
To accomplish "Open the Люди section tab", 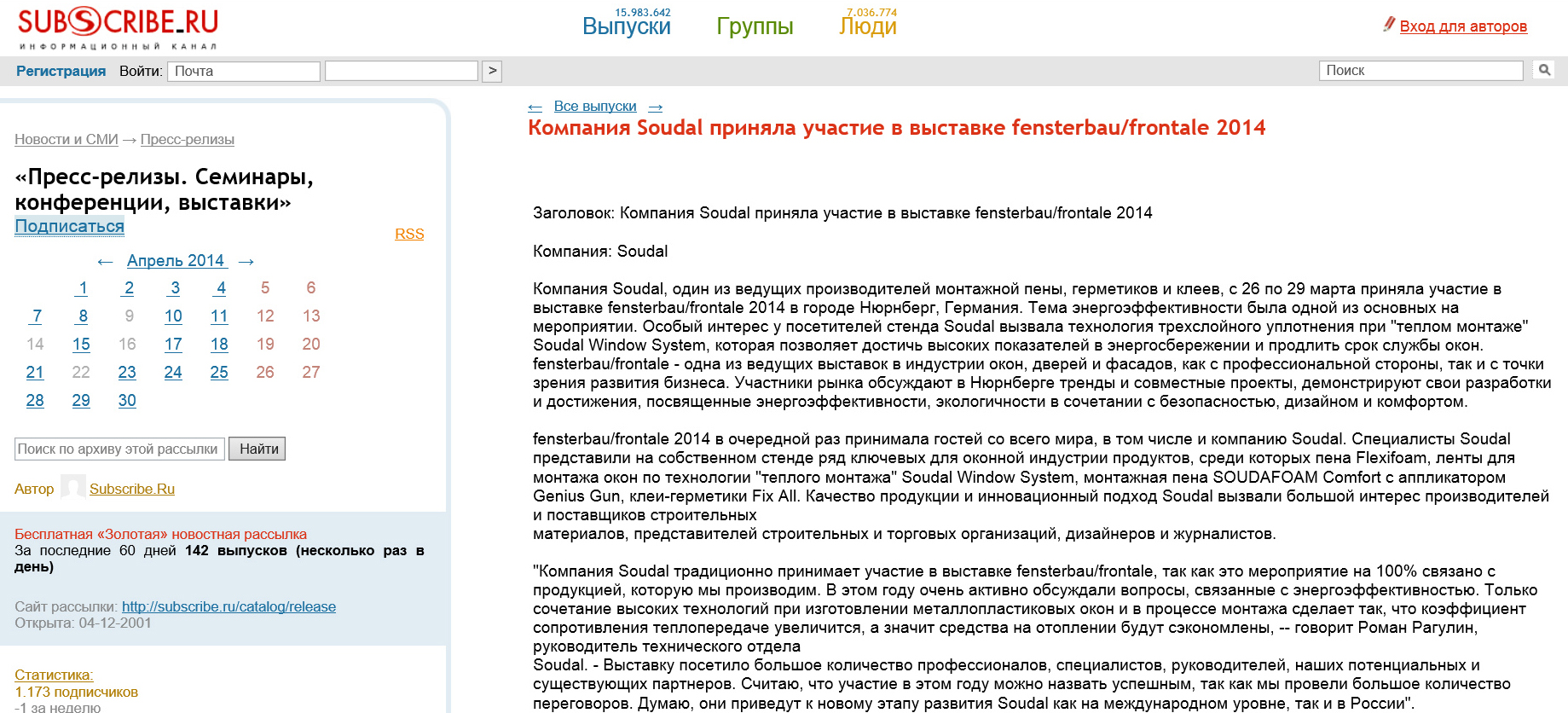I will click(x=868, y=26).
